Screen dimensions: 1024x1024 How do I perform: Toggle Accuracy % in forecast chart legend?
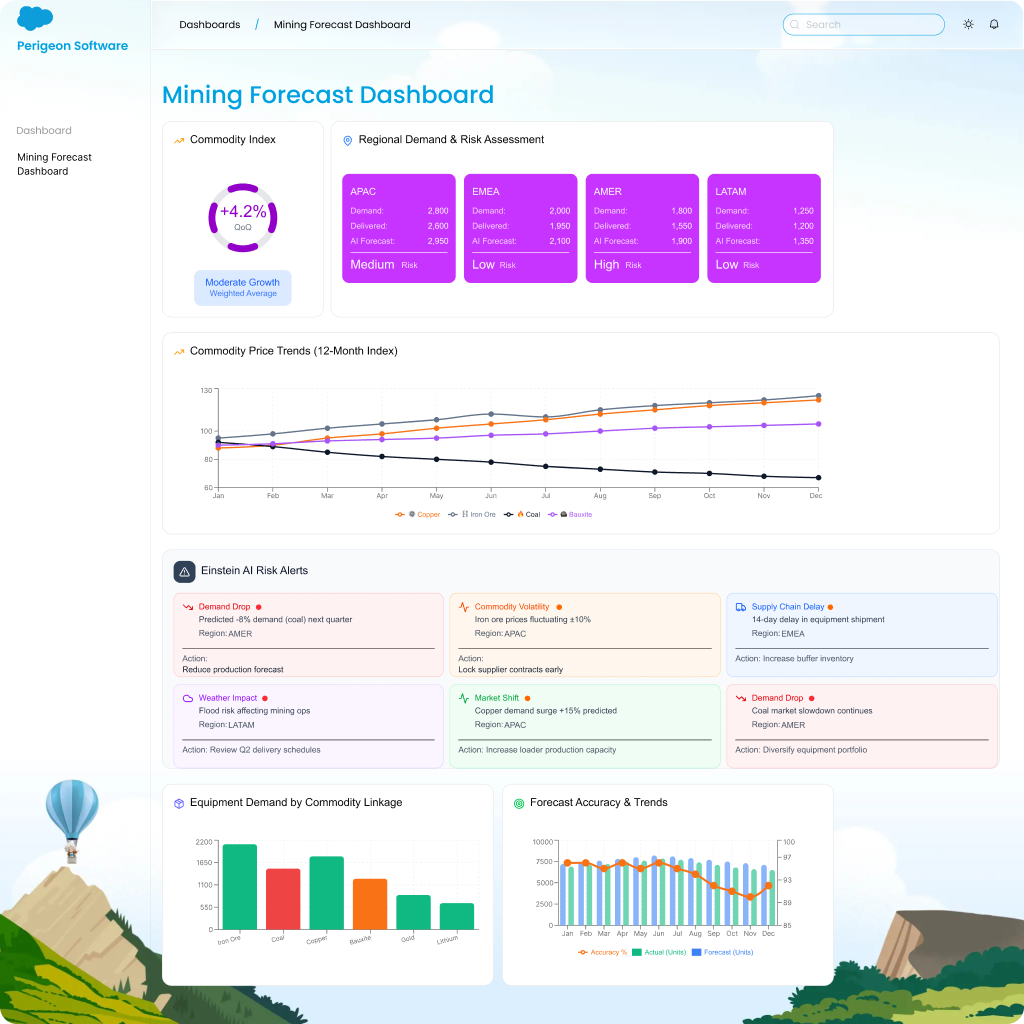coord(603,952)
